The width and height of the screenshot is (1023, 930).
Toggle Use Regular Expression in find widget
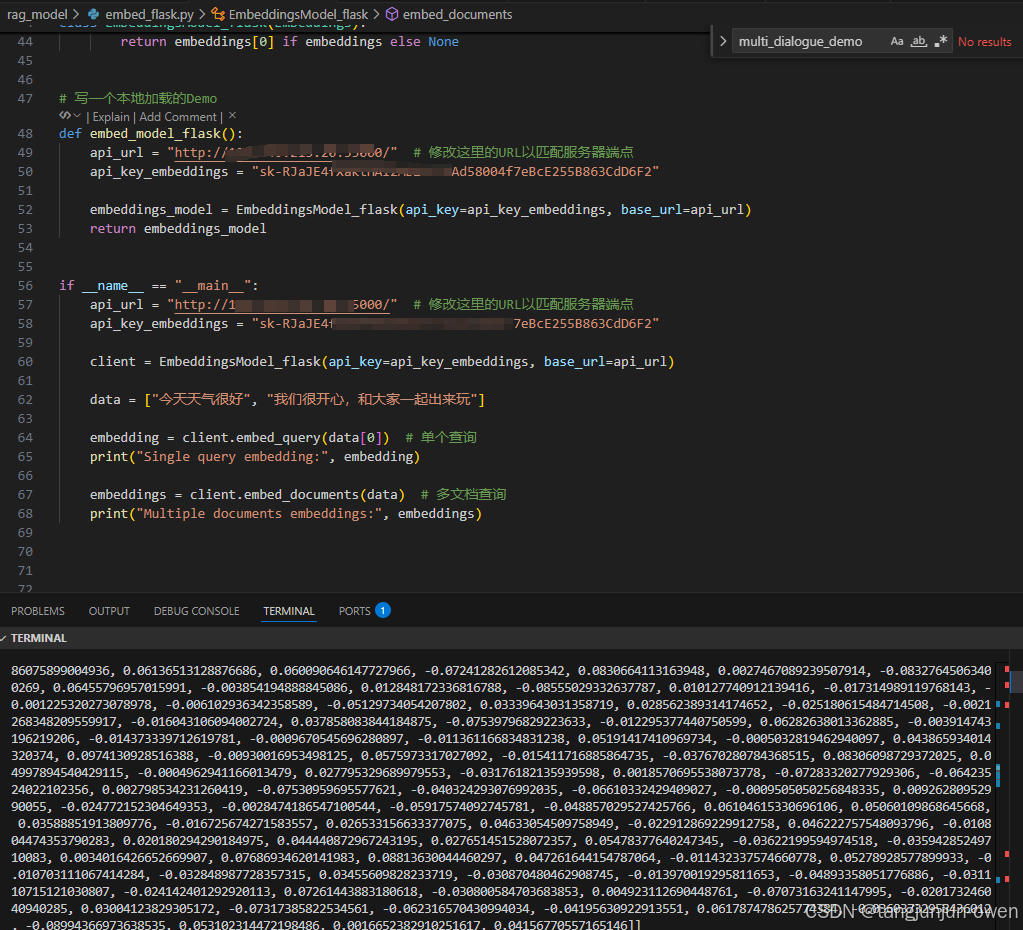coord(940,42)
